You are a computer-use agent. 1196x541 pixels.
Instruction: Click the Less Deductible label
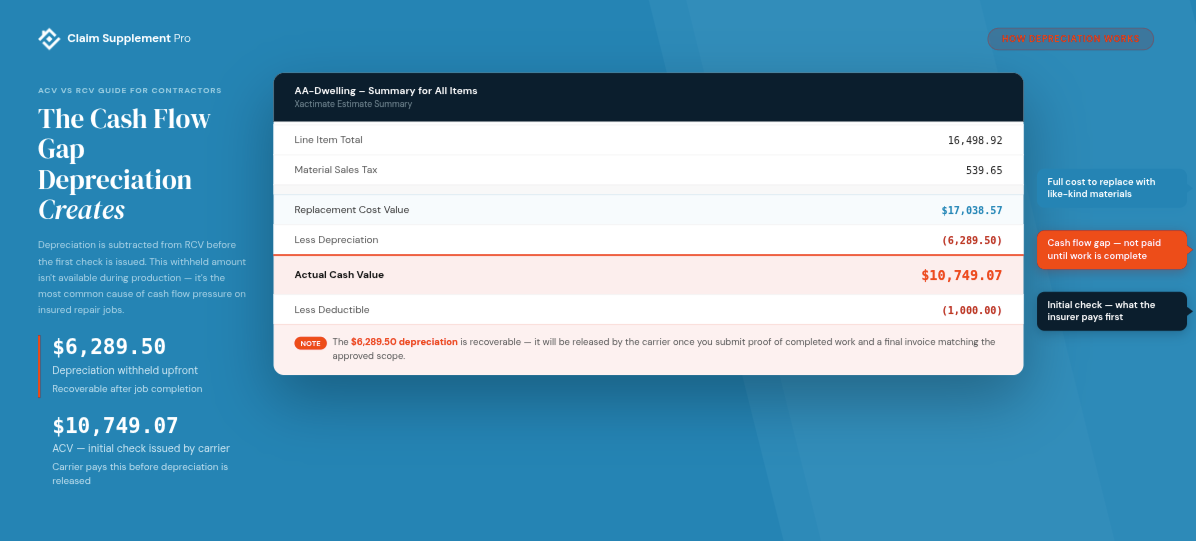(x=332, y=310)
